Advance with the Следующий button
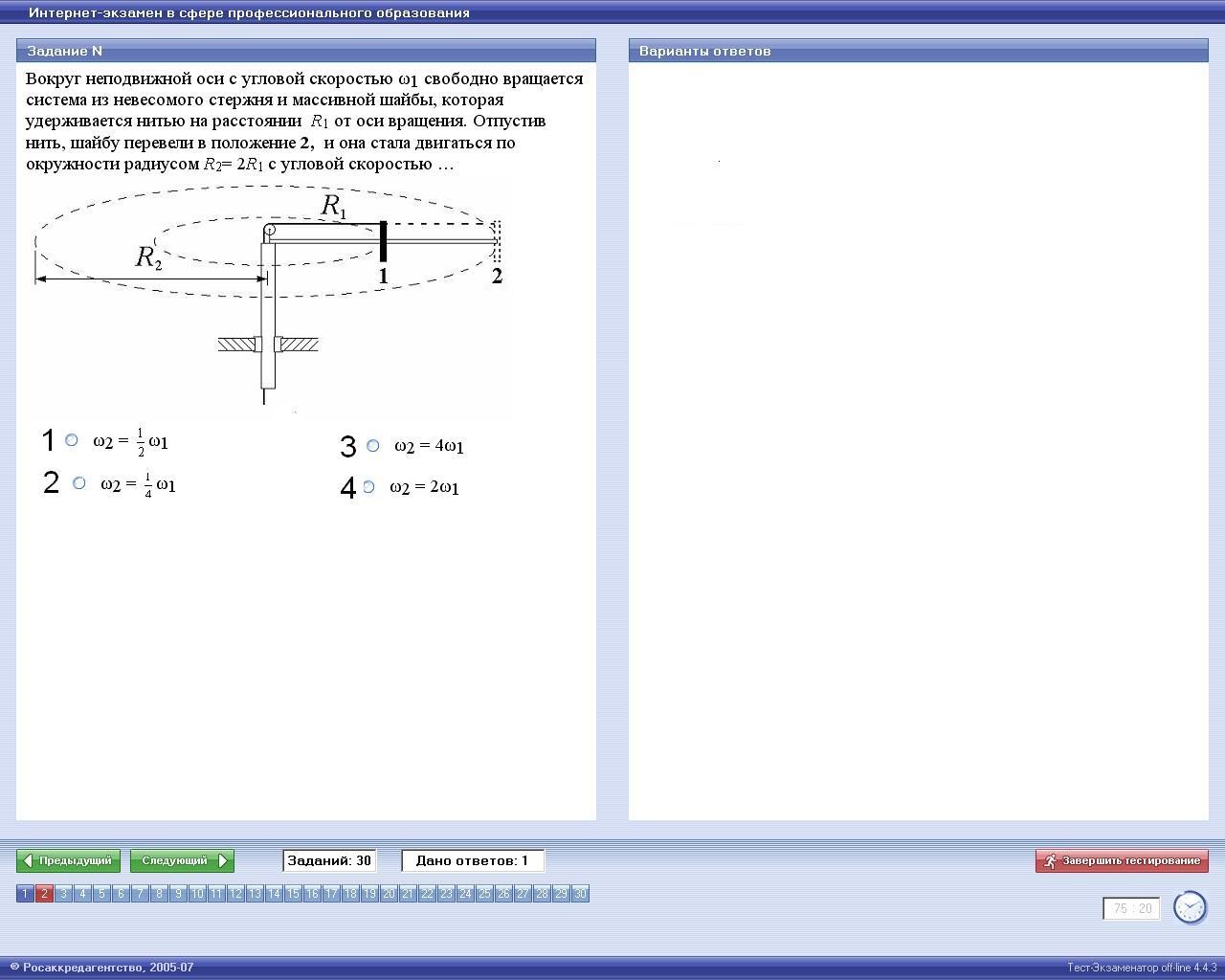 click(x=182, y=860)
